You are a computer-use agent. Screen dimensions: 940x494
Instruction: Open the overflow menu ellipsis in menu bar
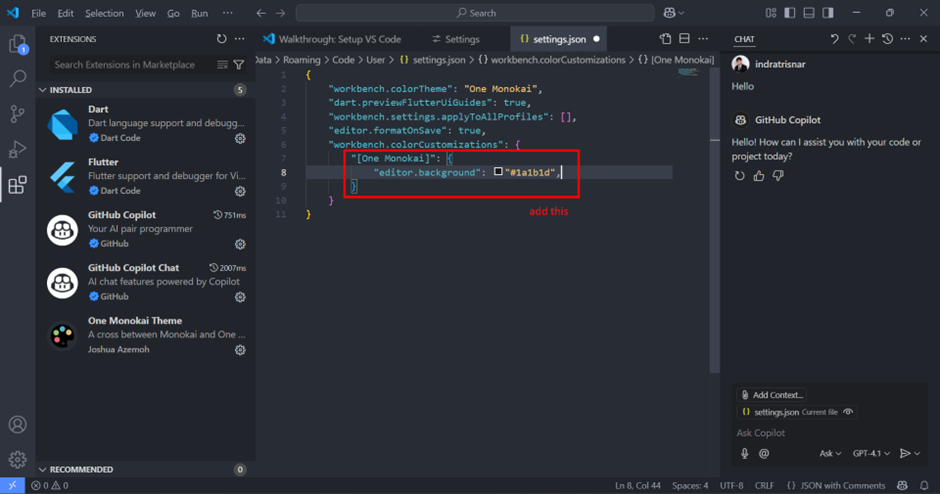pyautogui.click(x=227, y=13)
